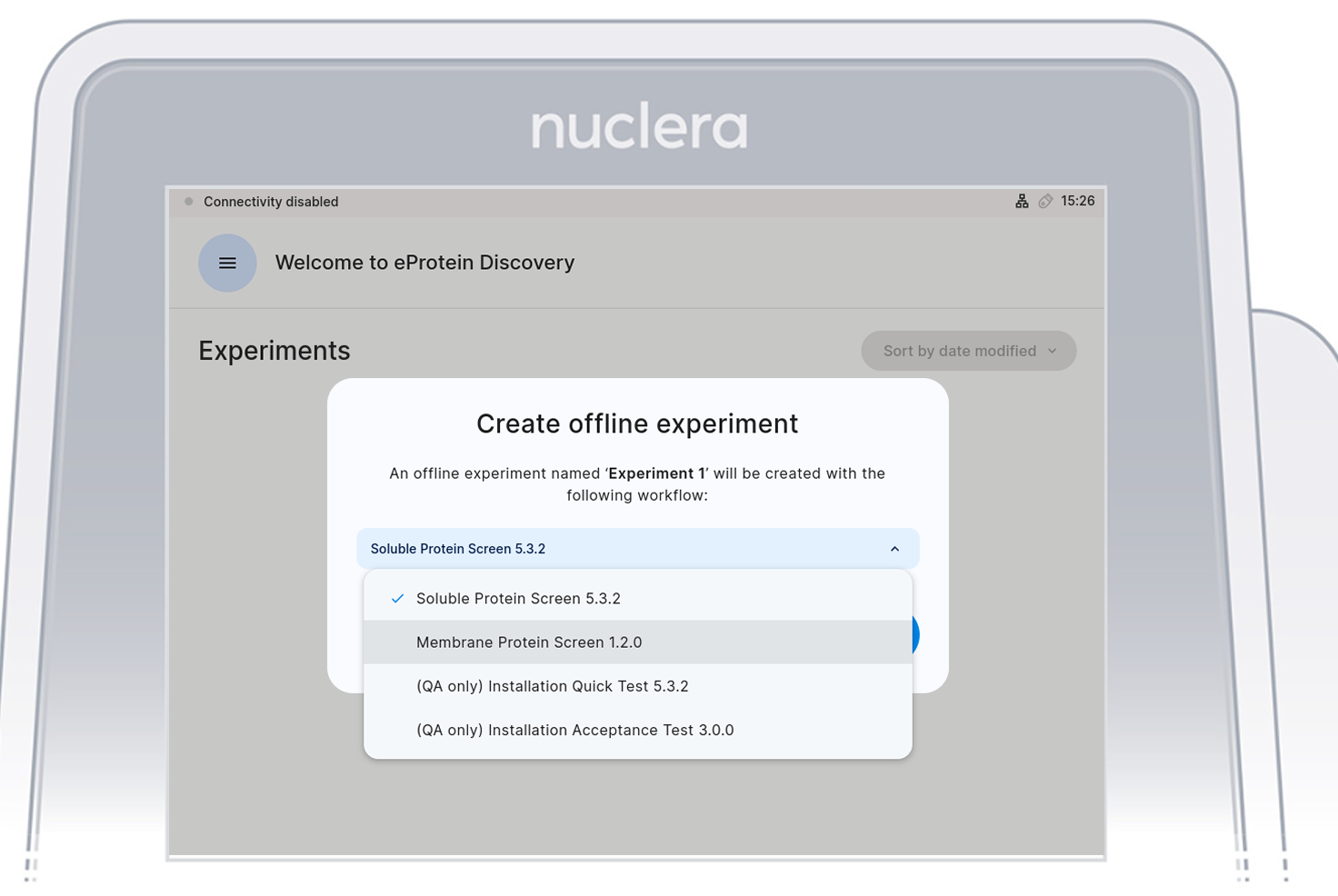1338x896 pixels.
Task: Collapse the workflow list using the up chevron
Action: (894, 549)
